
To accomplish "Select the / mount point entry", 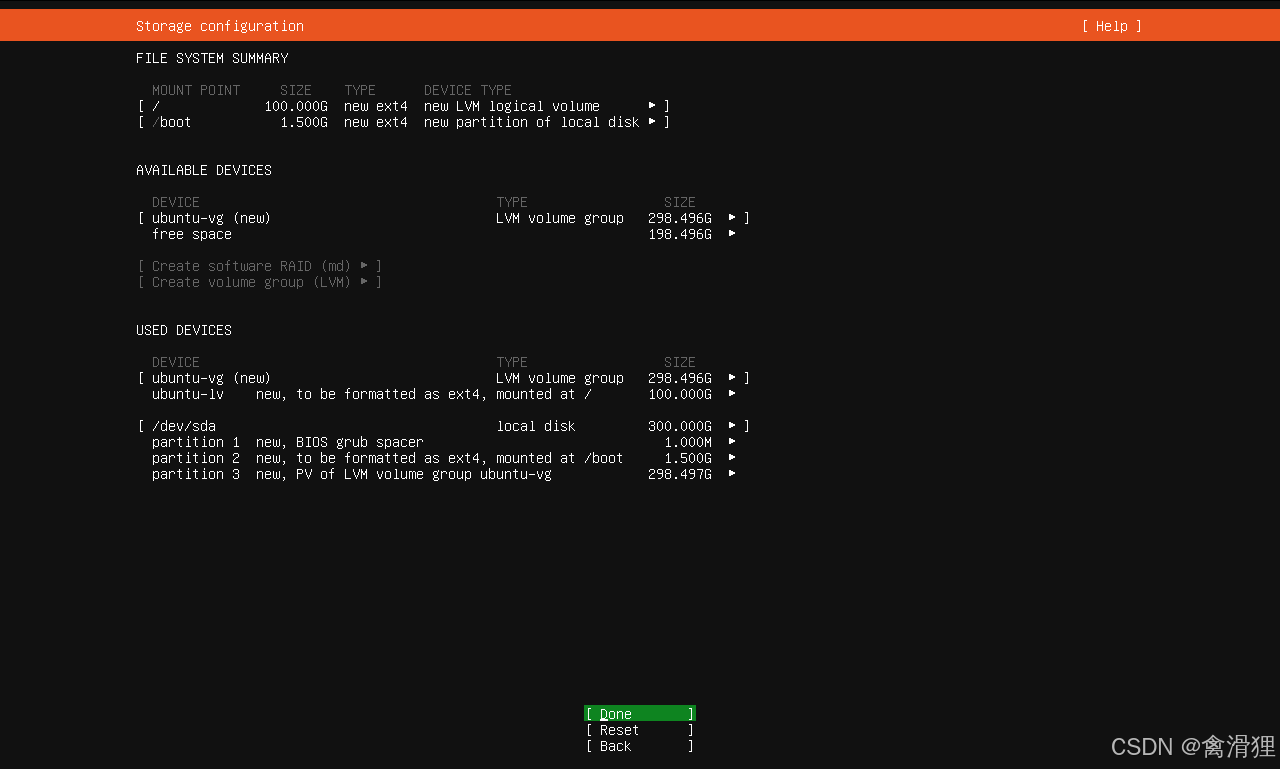I will click(x=404, y=106).
